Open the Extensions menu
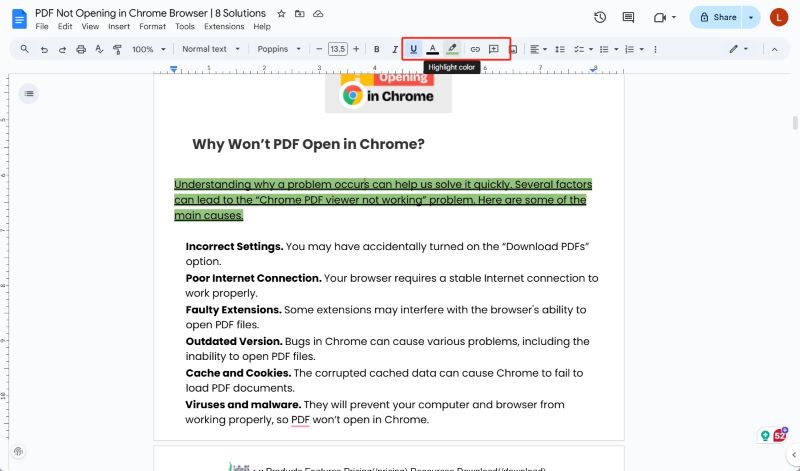The image size is (800, 471). (x=224, y=27)
